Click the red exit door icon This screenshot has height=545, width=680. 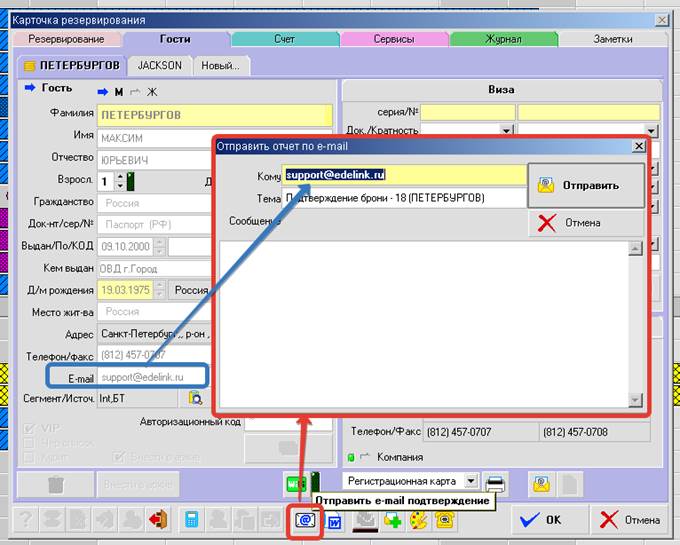pyautogui.click(x=159, y=520)
